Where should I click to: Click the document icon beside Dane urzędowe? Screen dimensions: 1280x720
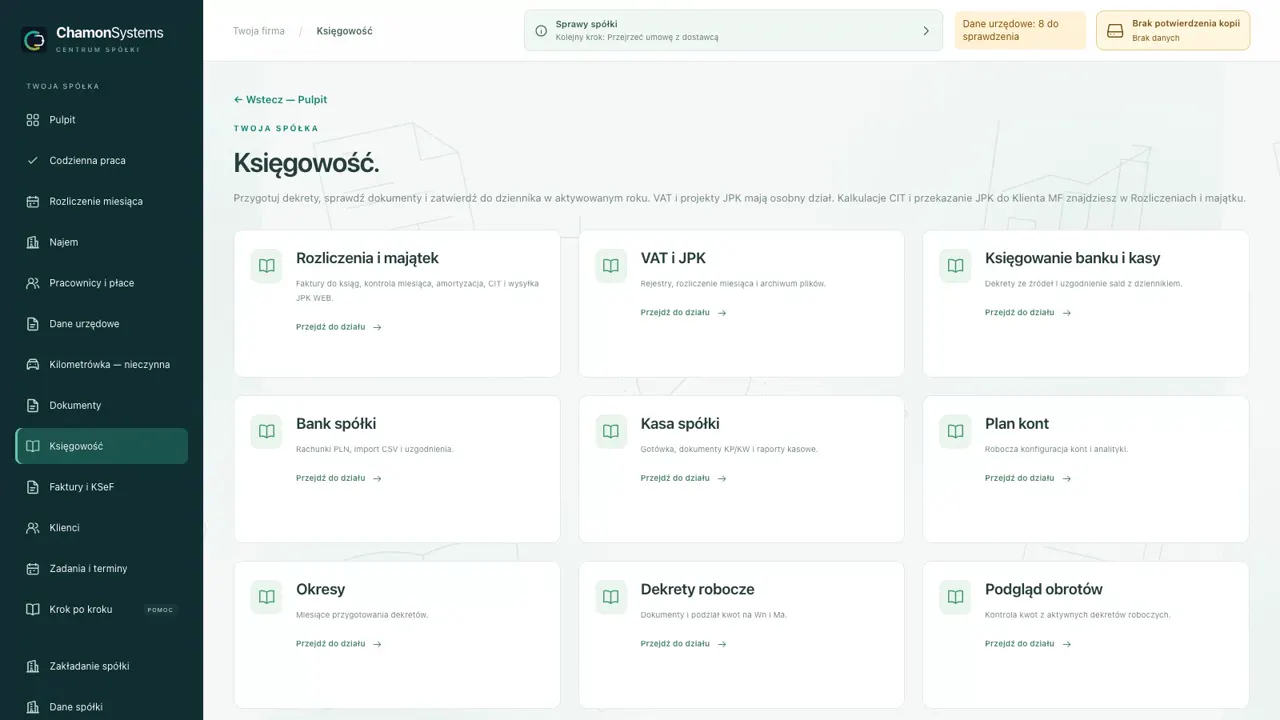pos(32,324)
